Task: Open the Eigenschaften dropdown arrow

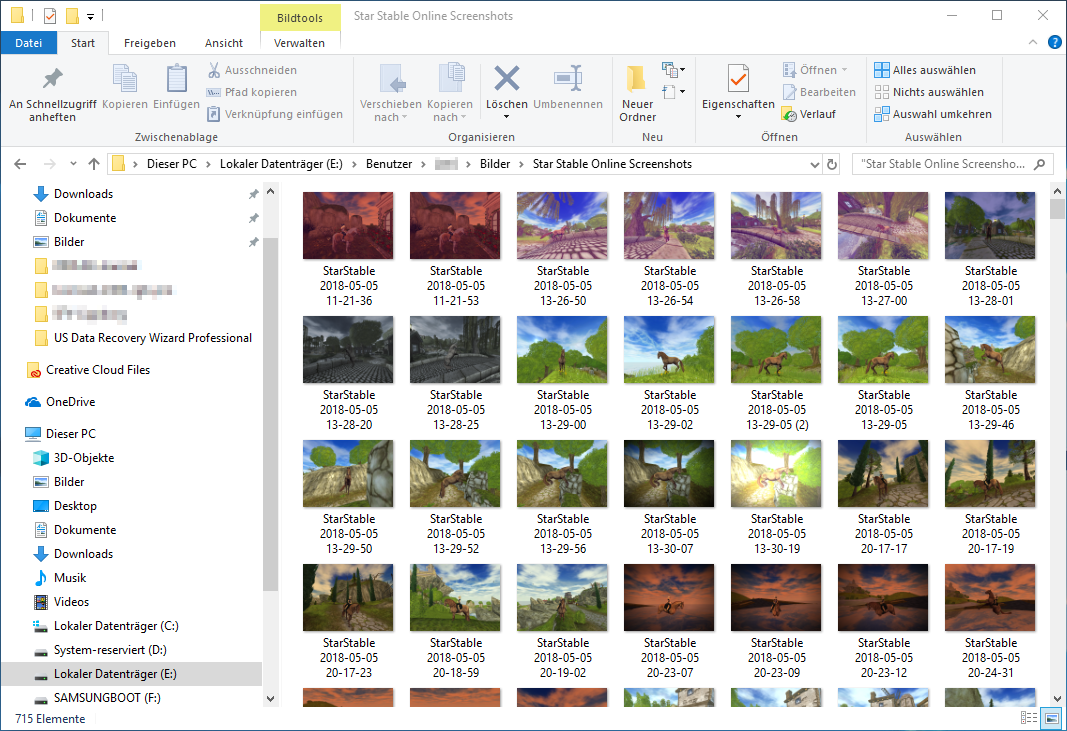Action: pos(738,117)
